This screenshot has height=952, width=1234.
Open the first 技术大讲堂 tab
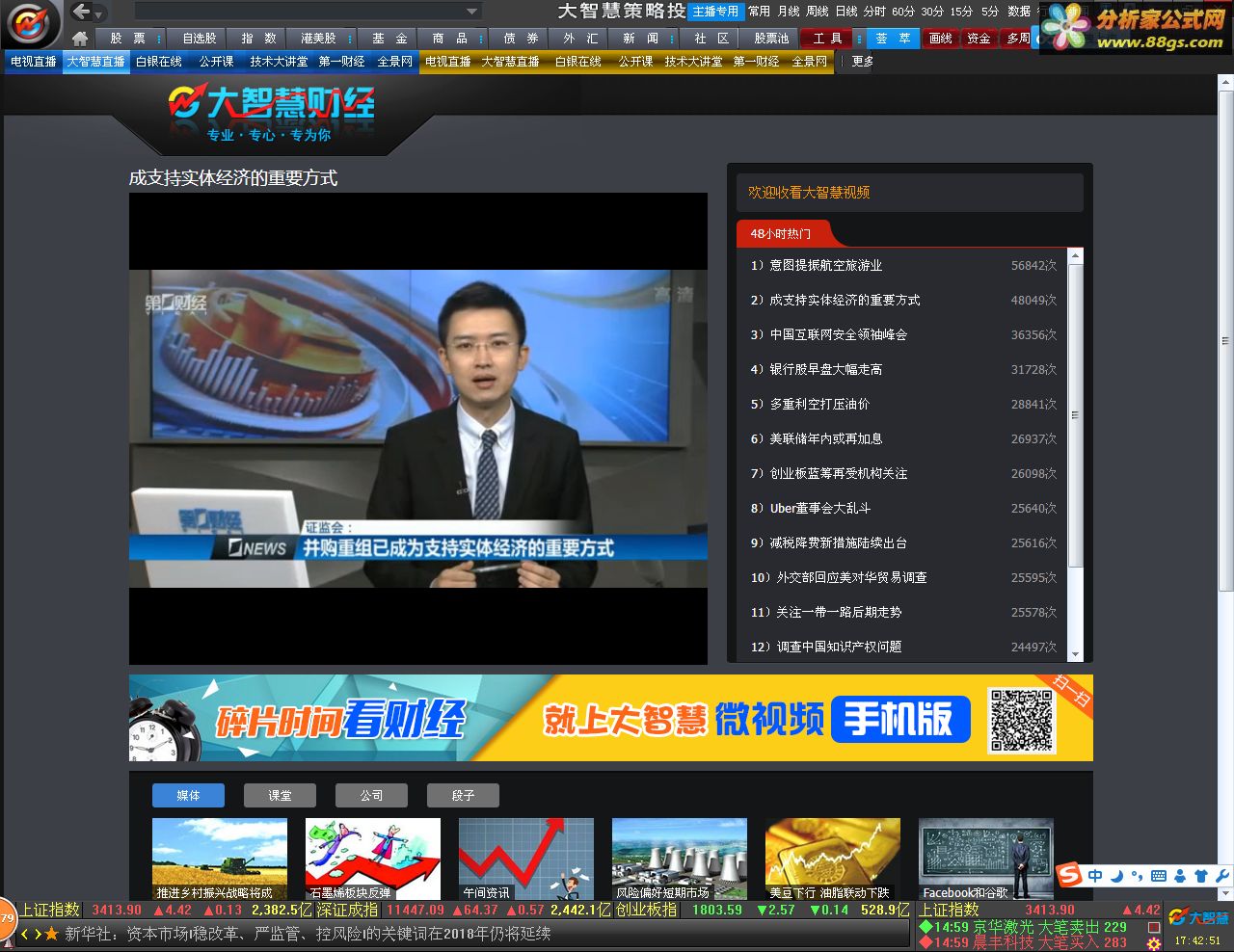(x=279, y=61)
